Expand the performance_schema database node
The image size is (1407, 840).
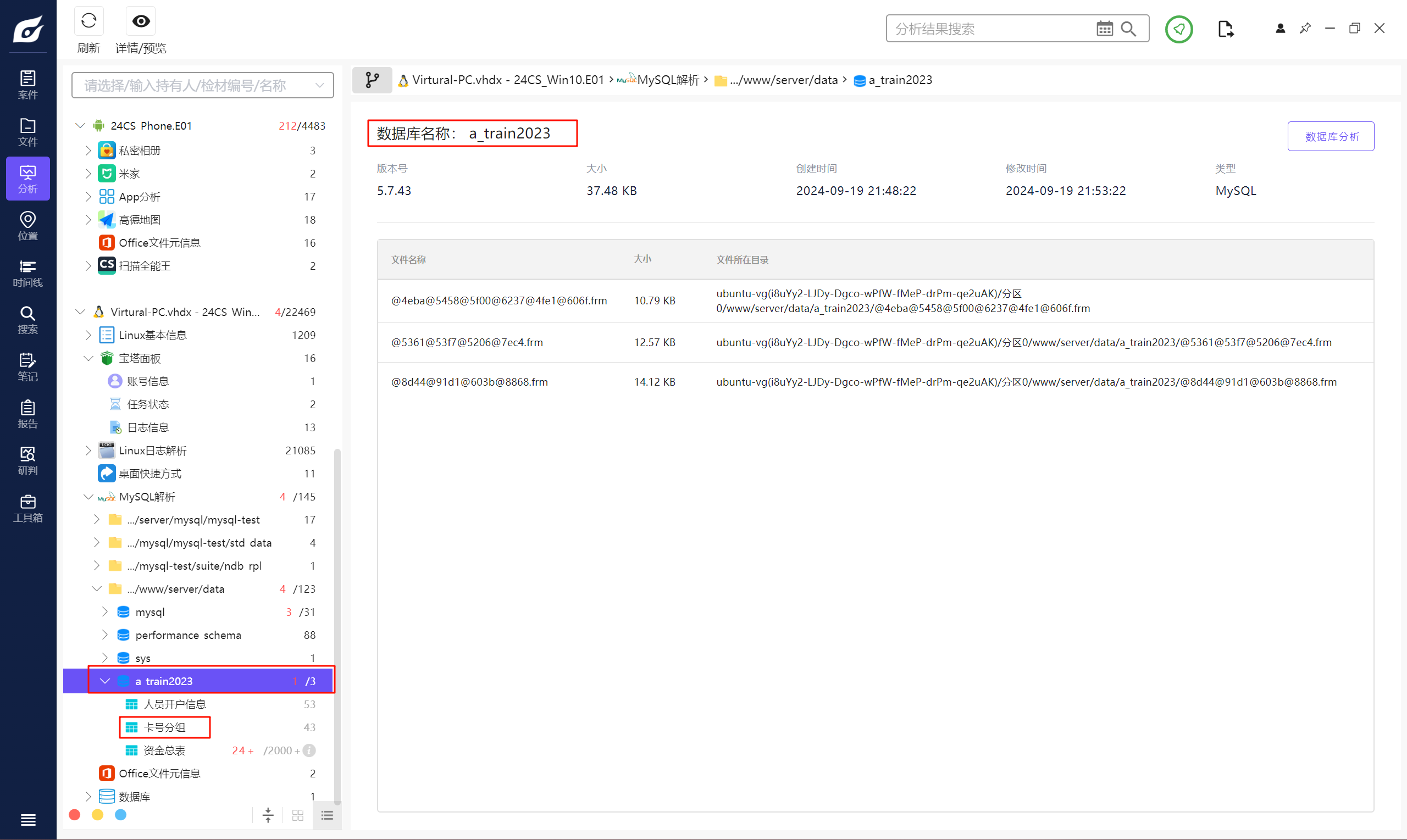click(105, 635)
